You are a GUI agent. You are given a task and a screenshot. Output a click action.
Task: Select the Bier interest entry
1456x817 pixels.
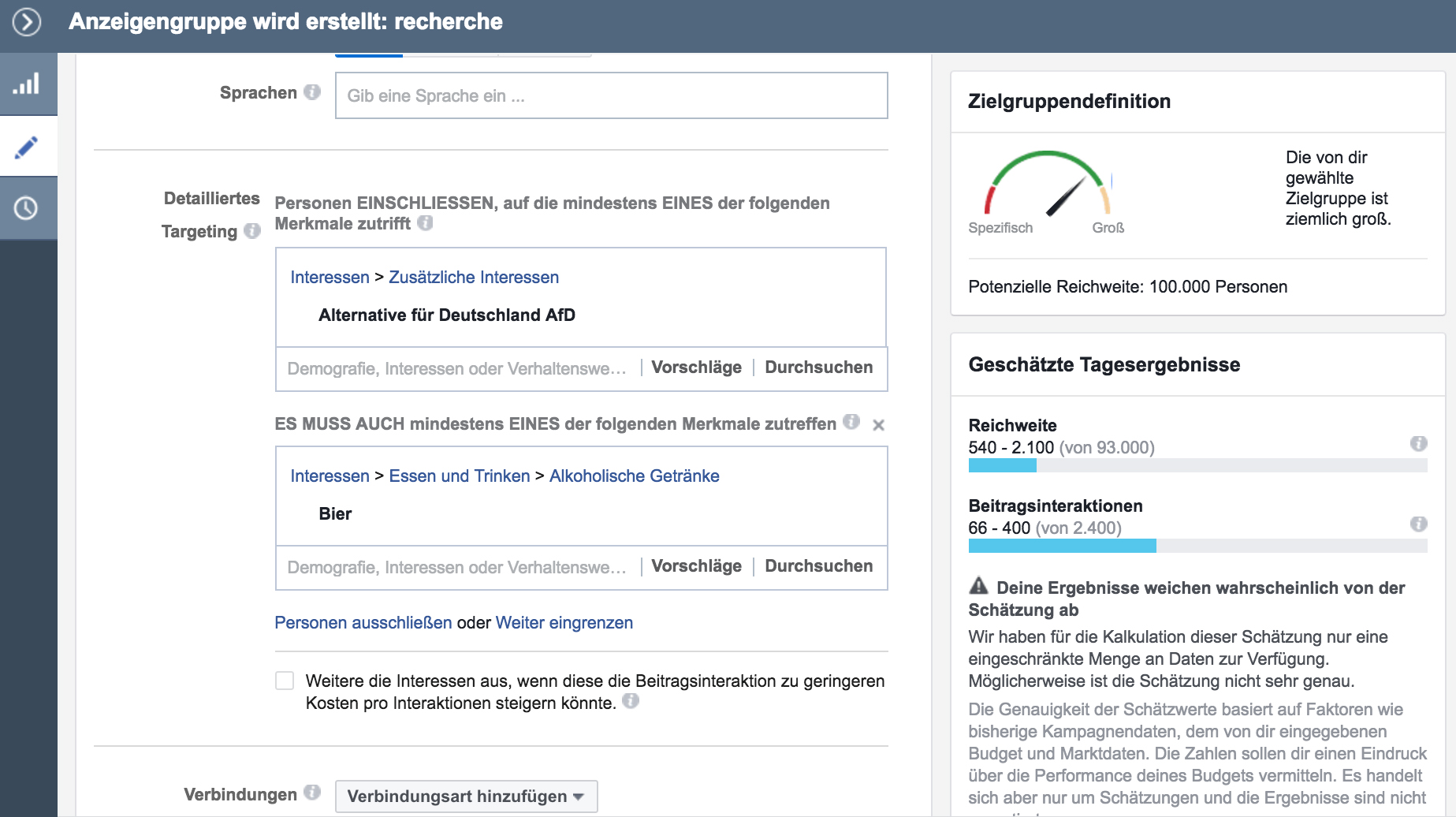pyautogui.click(x=335, y=514)
